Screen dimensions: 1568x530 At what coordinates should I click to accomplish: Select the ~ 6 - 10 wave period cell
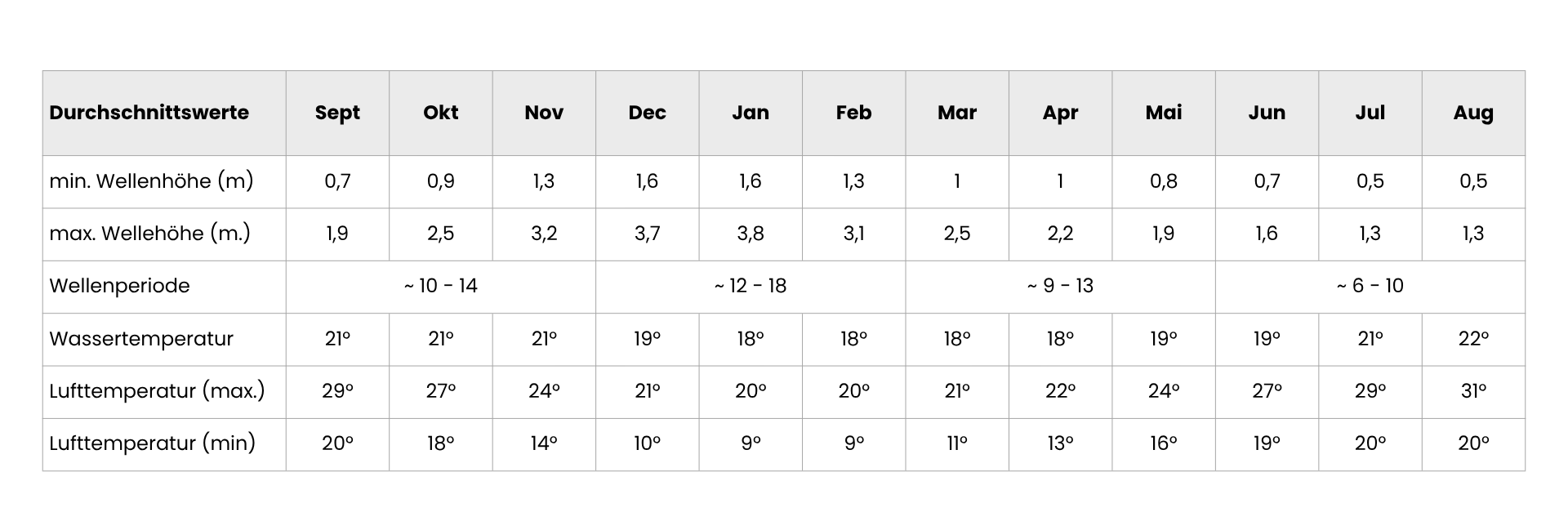1370,287
